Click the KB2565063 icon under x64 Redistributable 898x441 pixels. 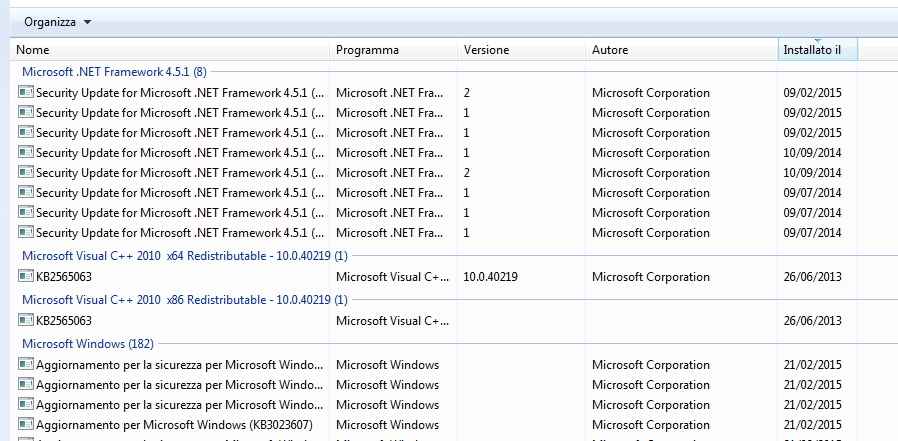26,276
